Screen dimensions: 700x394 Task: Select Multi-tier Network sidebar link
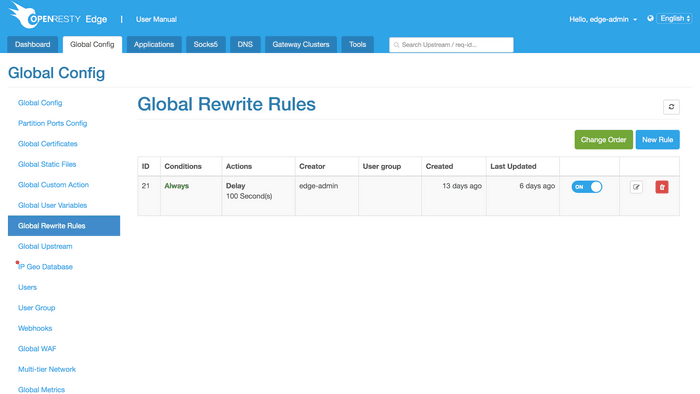pos(47,369)
